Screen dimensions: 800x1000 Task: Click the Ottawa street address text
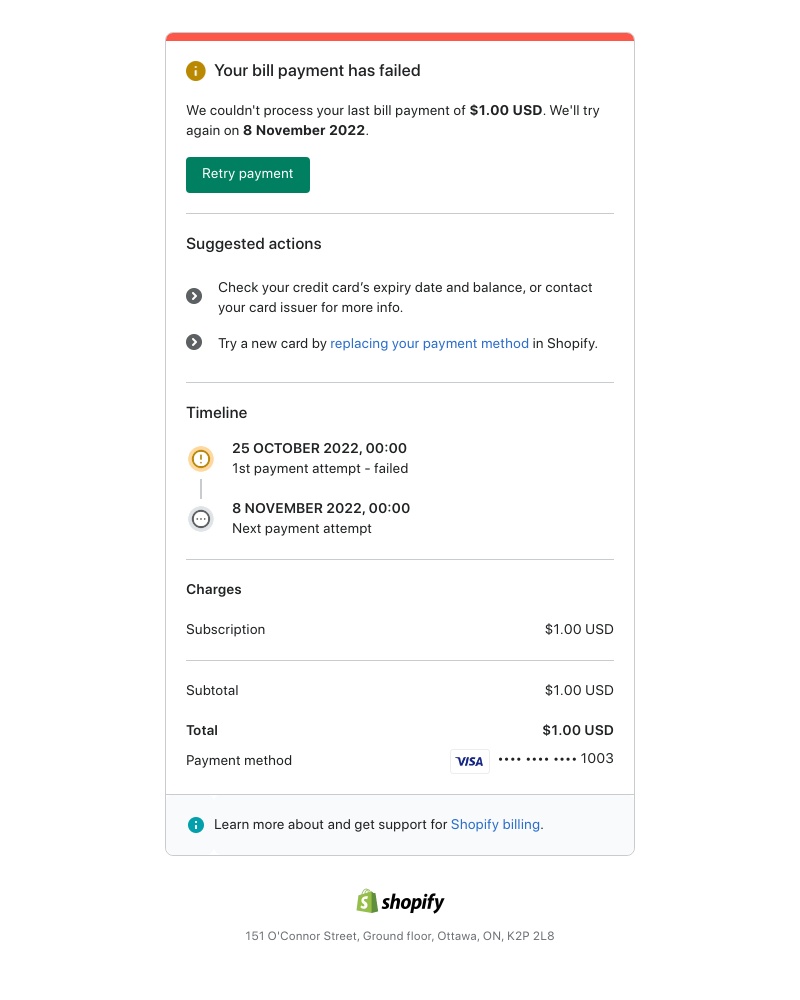coord(399,936)
